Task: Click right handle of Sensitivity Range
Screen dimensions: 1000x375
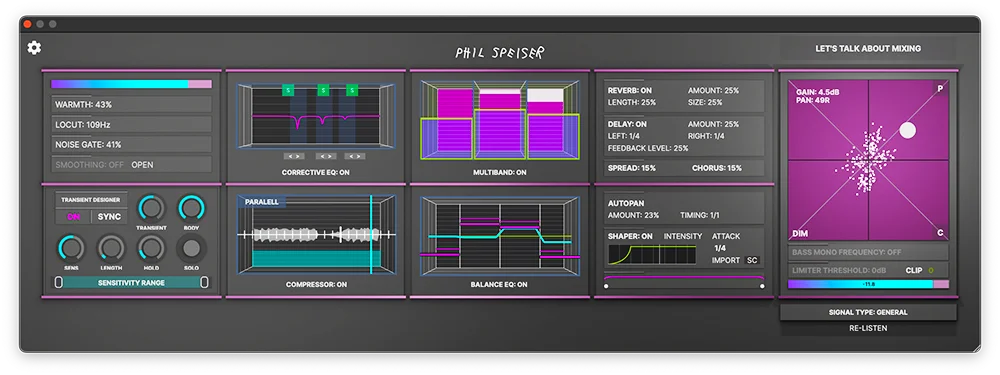Action: click(204, 283)
